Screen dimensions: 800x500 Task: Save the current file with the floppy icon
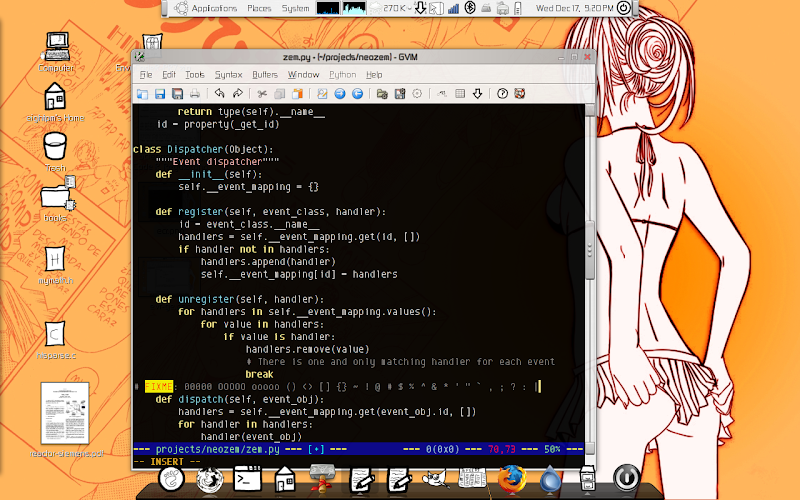click(160, 94)
